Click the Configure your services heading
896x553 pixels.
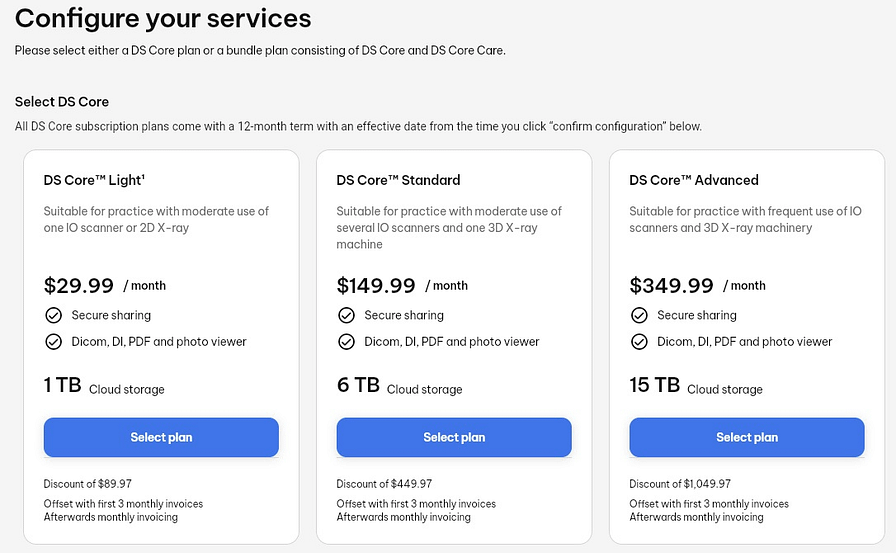coord(163,18)
